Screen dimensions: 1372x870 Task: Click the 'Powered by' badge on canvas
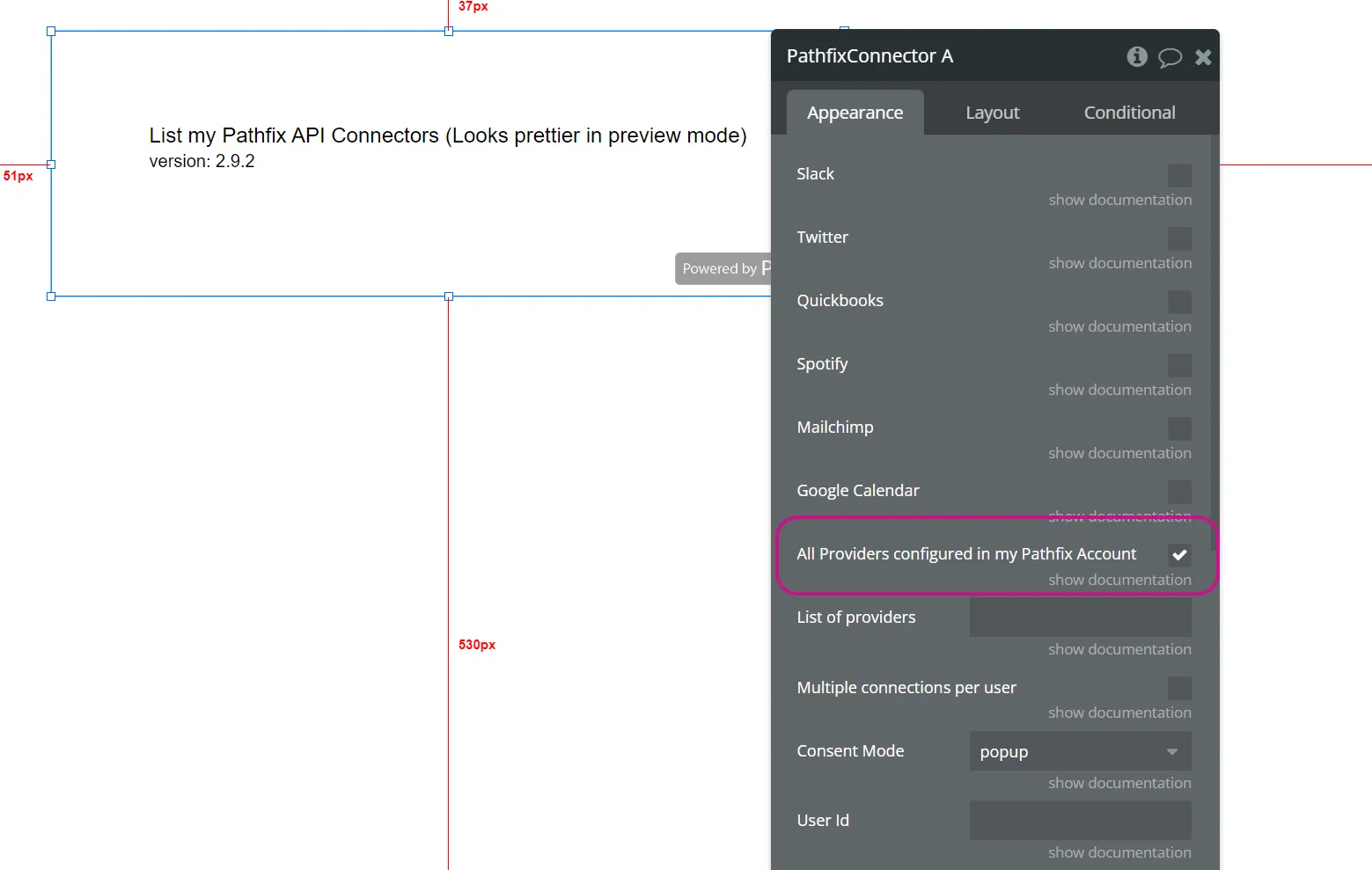pos(723,268)
